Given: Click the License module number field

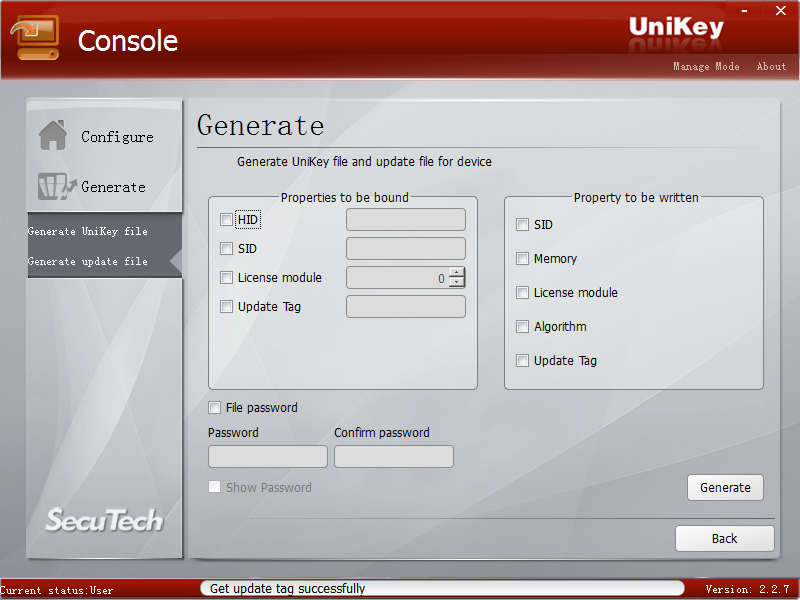Looking at the screenshot, I should coord(397,278).
